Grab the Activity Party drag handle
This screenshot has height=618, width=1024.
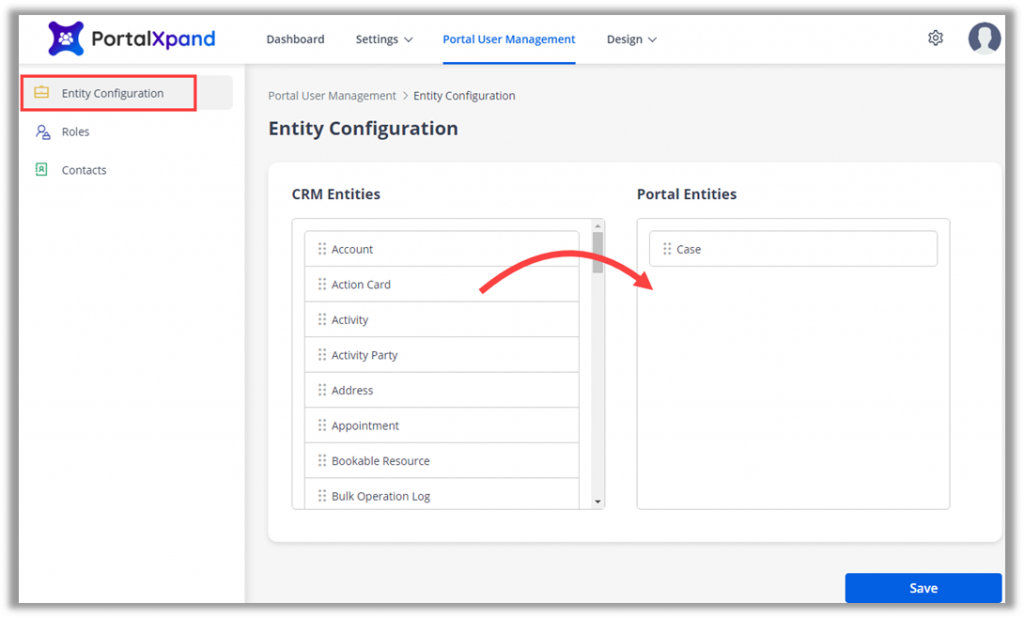pyautogui.click(x=322, y=355)
